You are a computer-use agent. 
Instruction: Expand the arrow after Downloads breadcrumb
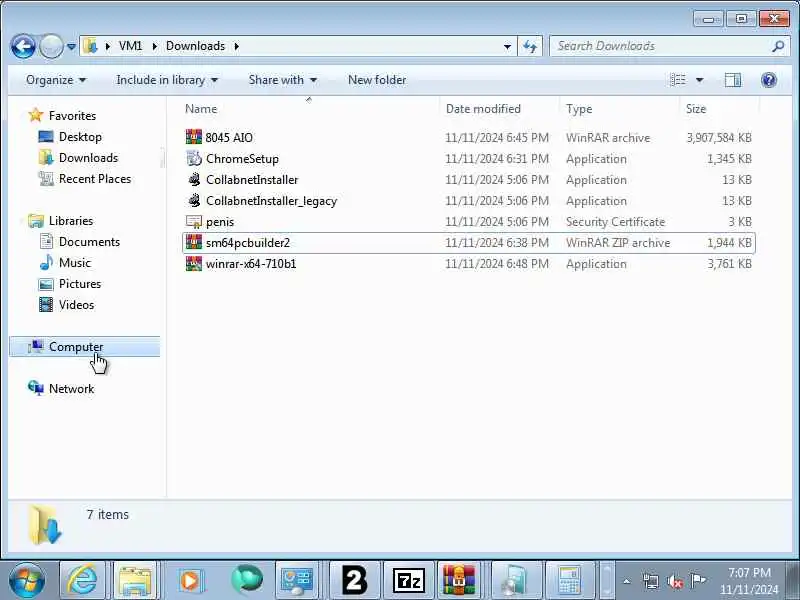pyautogui.click(x=237, y=46)
